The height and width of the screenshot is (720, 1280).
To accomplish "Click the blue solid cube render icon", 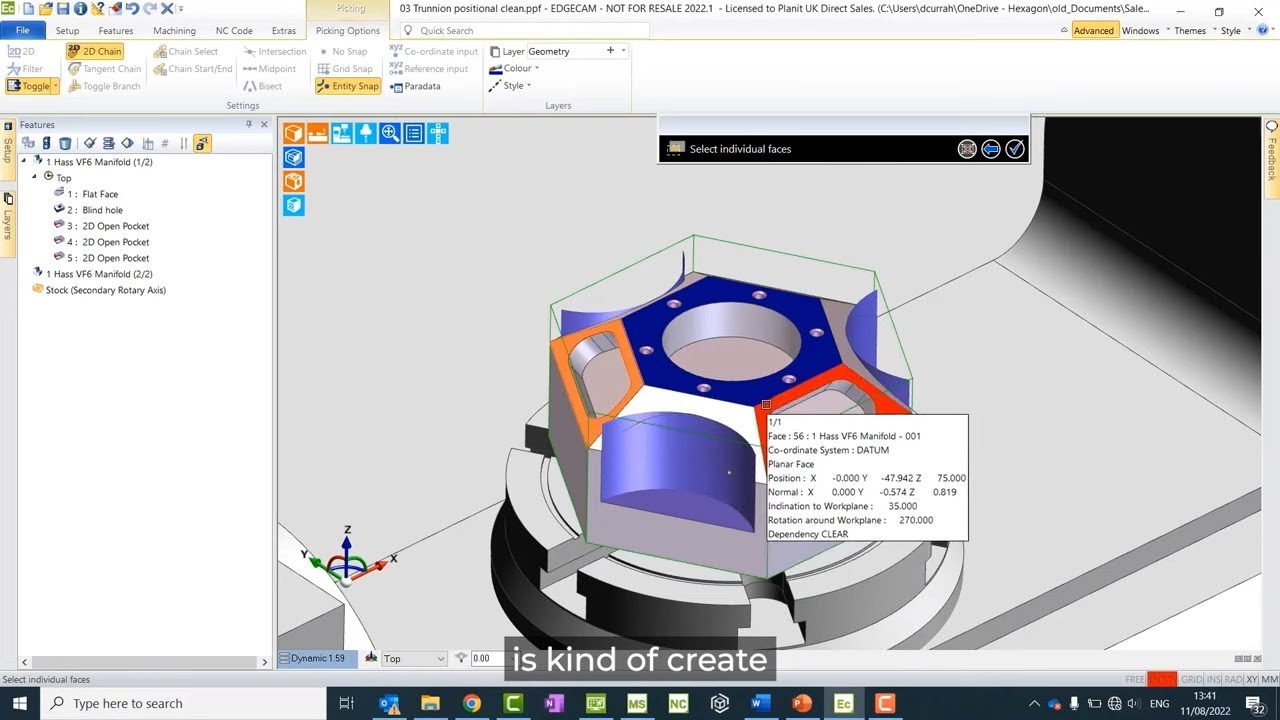I will click(294, 157).
